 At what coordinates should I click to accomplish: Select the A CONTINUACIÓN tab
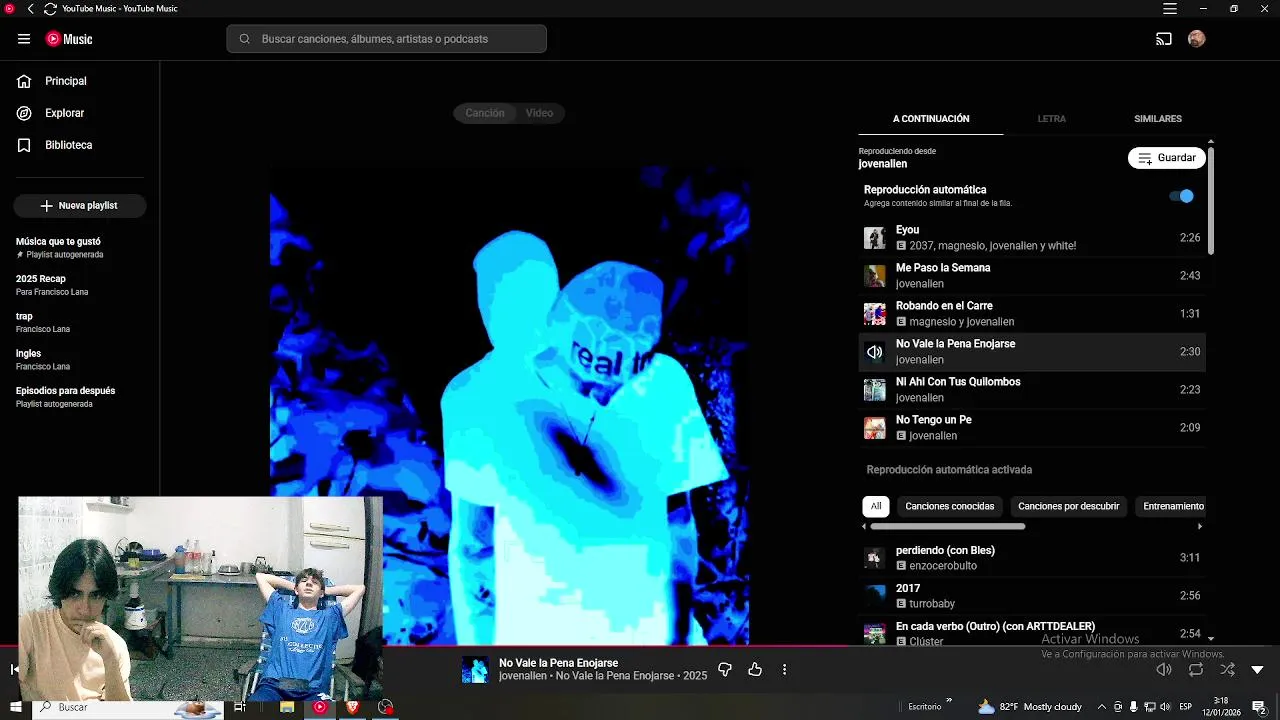click(x=931, y=119)
